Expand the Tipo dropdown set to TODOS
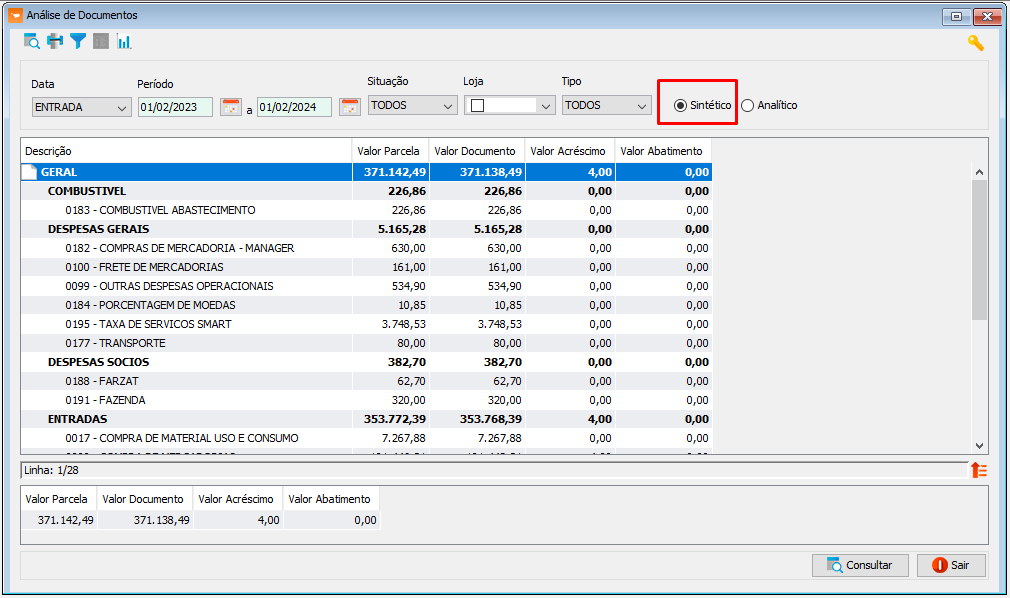The width and height of the screenshot is (1010, 598). point(607,106)
